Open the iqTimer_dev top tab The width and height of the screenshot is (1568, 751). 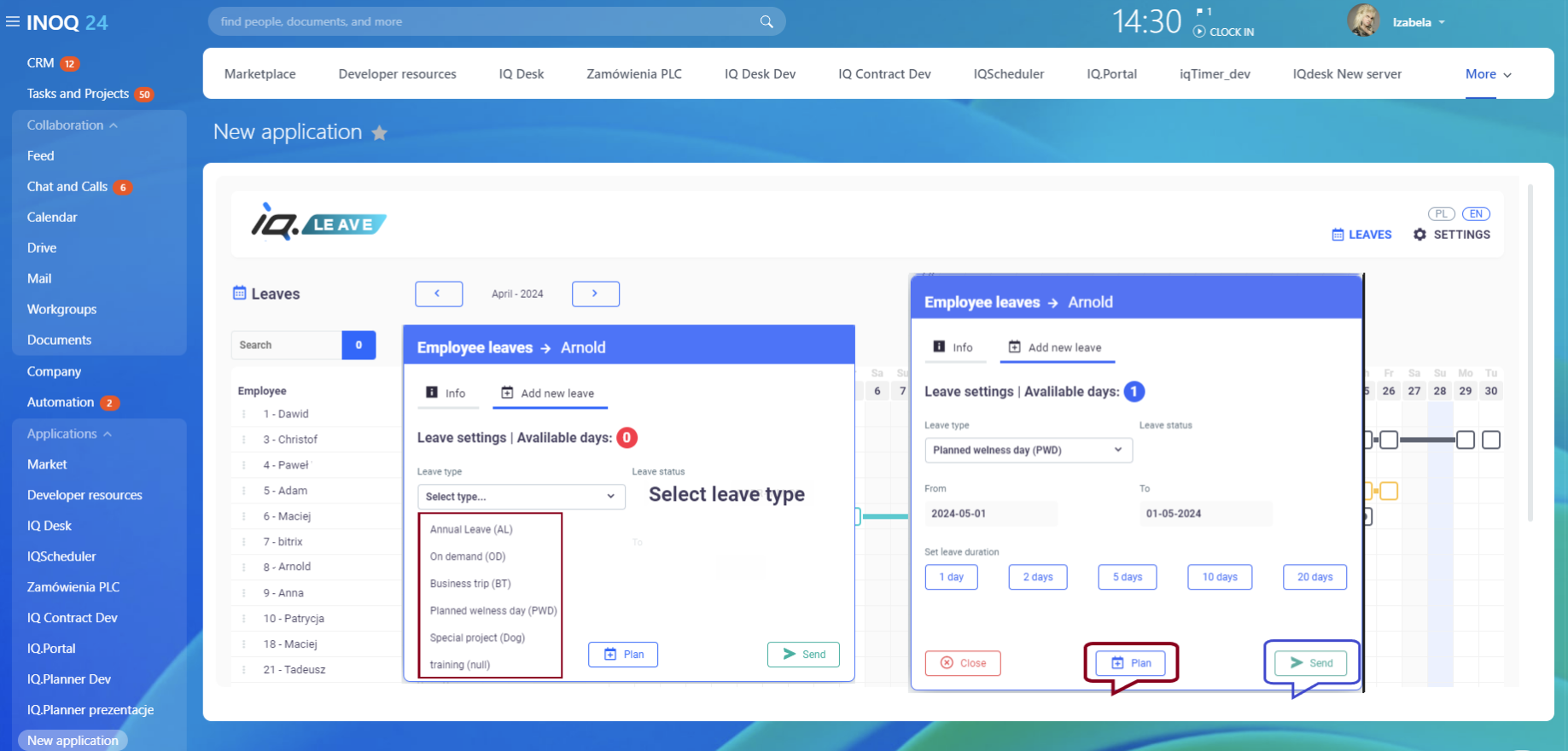(1215, 74)
